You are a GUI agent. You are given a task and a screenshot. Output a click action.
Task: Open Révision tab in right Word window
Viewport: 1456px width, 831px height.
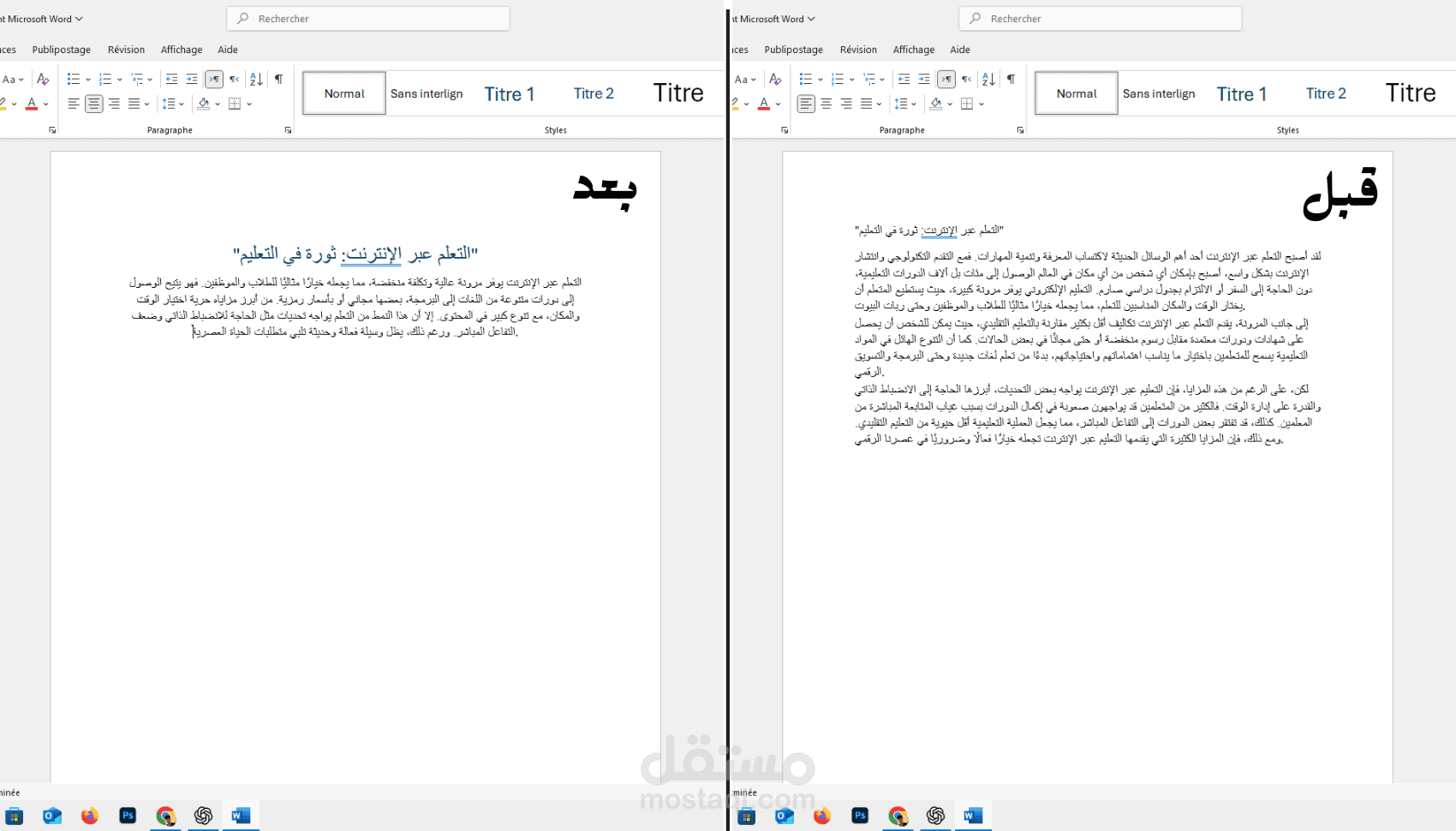(858, 50)
